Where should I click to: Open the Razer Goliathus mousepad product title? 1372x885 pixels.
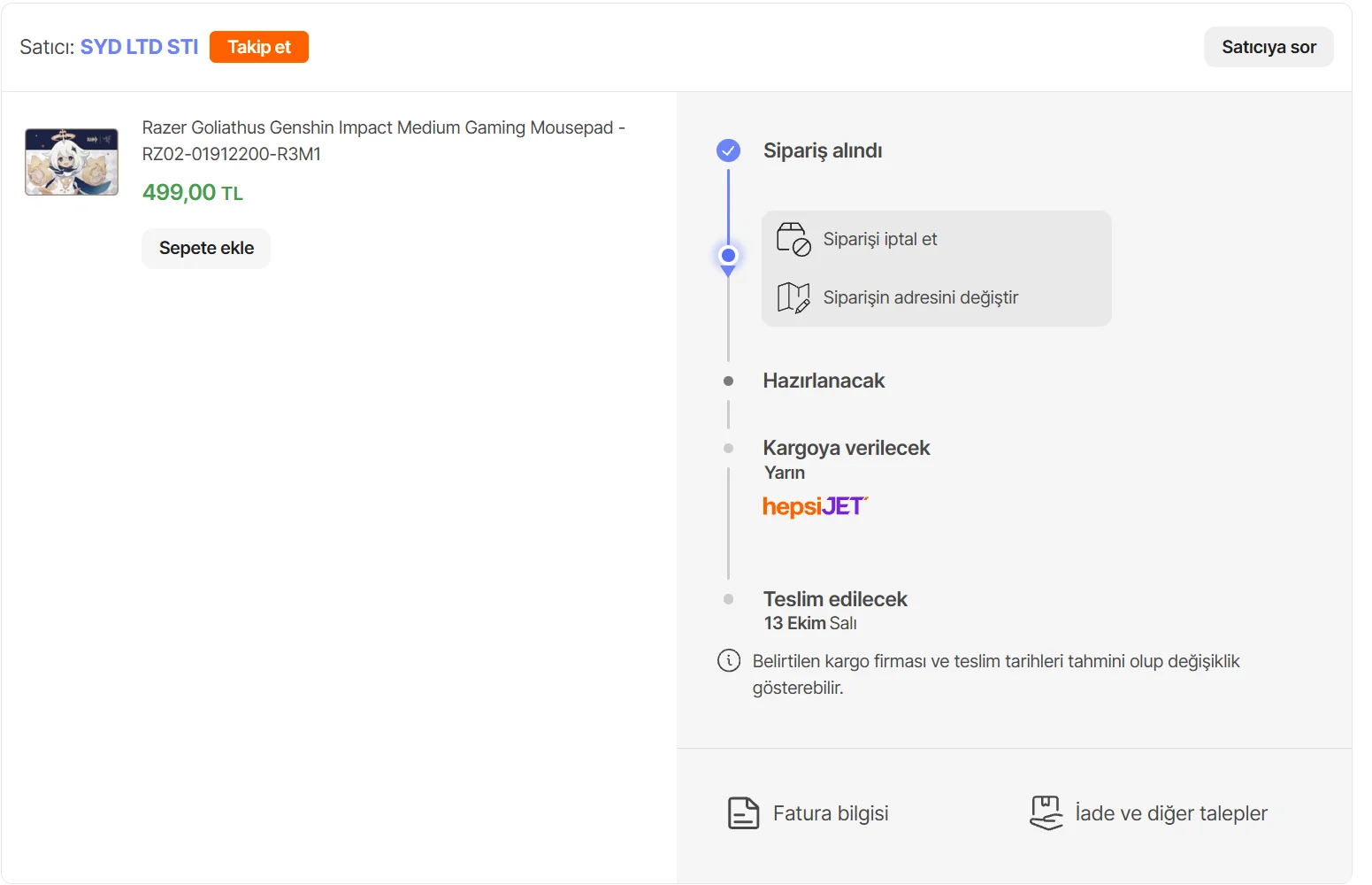(x=384, y=141)
